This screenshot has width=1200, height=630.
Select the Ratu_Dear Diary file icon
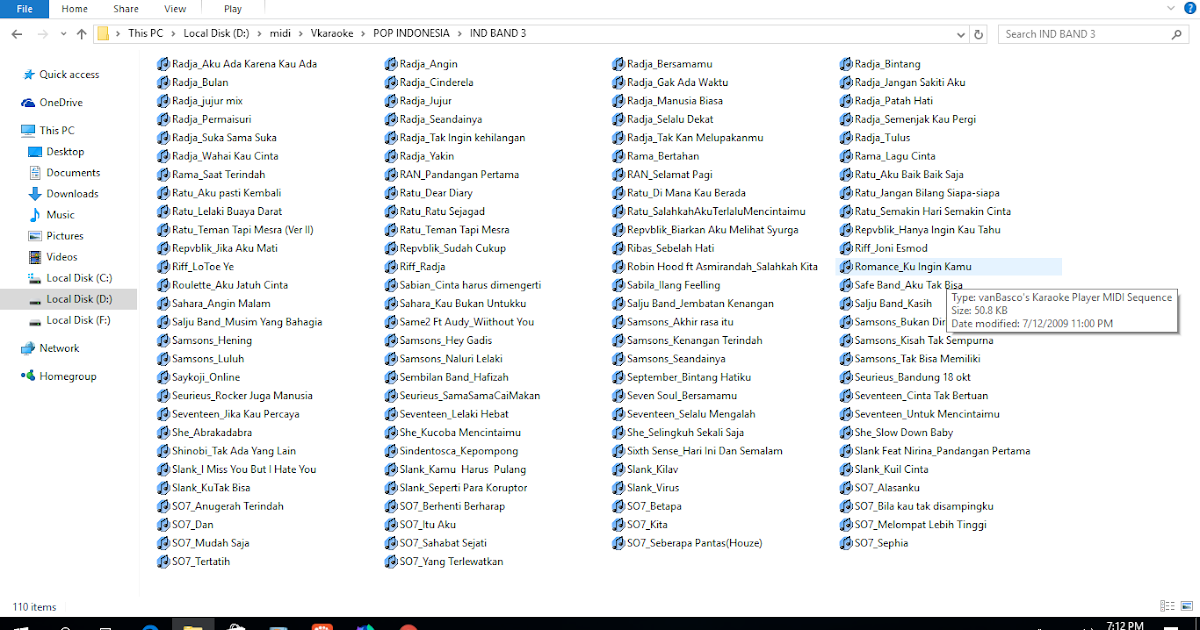391,193
